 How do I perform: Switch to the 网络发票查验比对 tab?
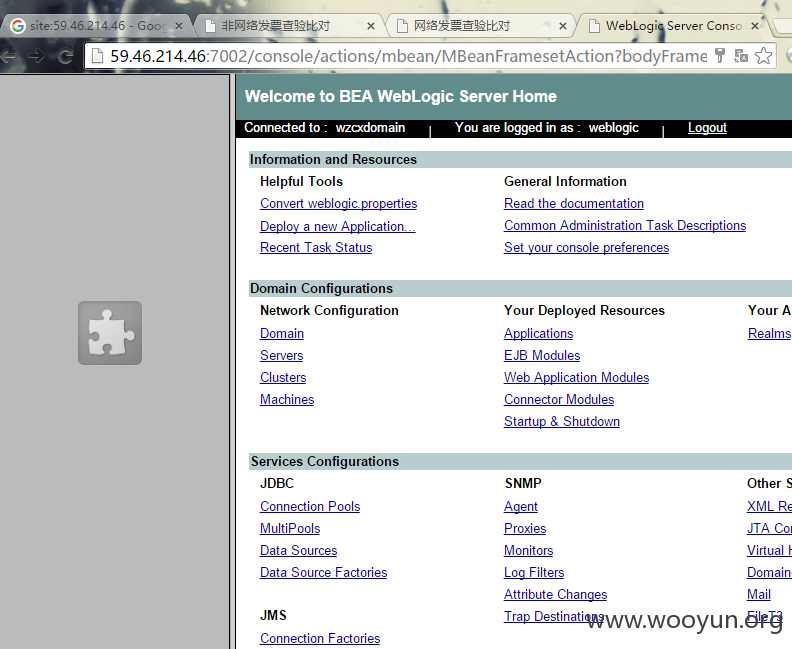(x=480, y=26)
